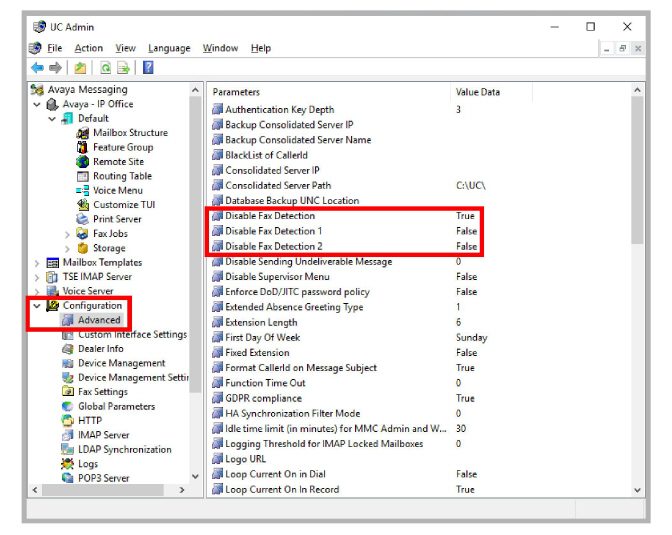Viewport: 672px width, 535px height.
Task: Select the Disable Fax Detection 1 parameter
Action: [x=273, y=231]
